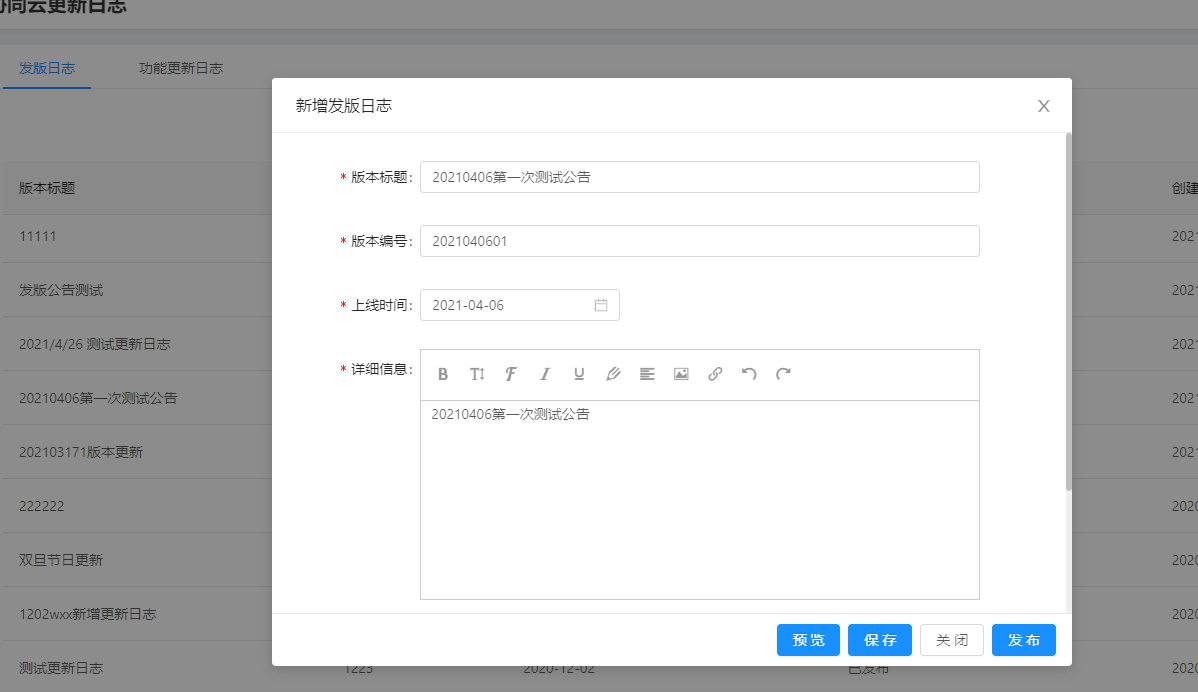This screenshot has height=692, width=1198.
Task: Close the 新增发版日志 dialog with X
Action: point(1044,106)
